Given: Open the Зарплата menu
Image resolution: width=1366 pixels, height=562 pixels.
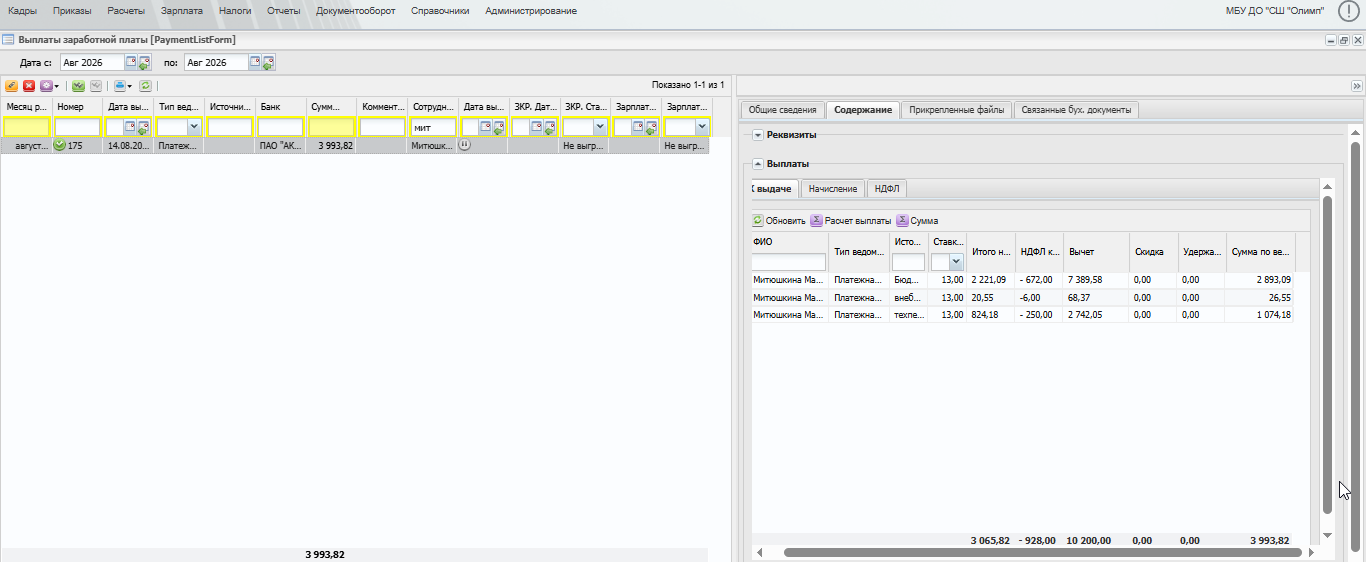Looking at the screenshot, I should click(182, 11).
